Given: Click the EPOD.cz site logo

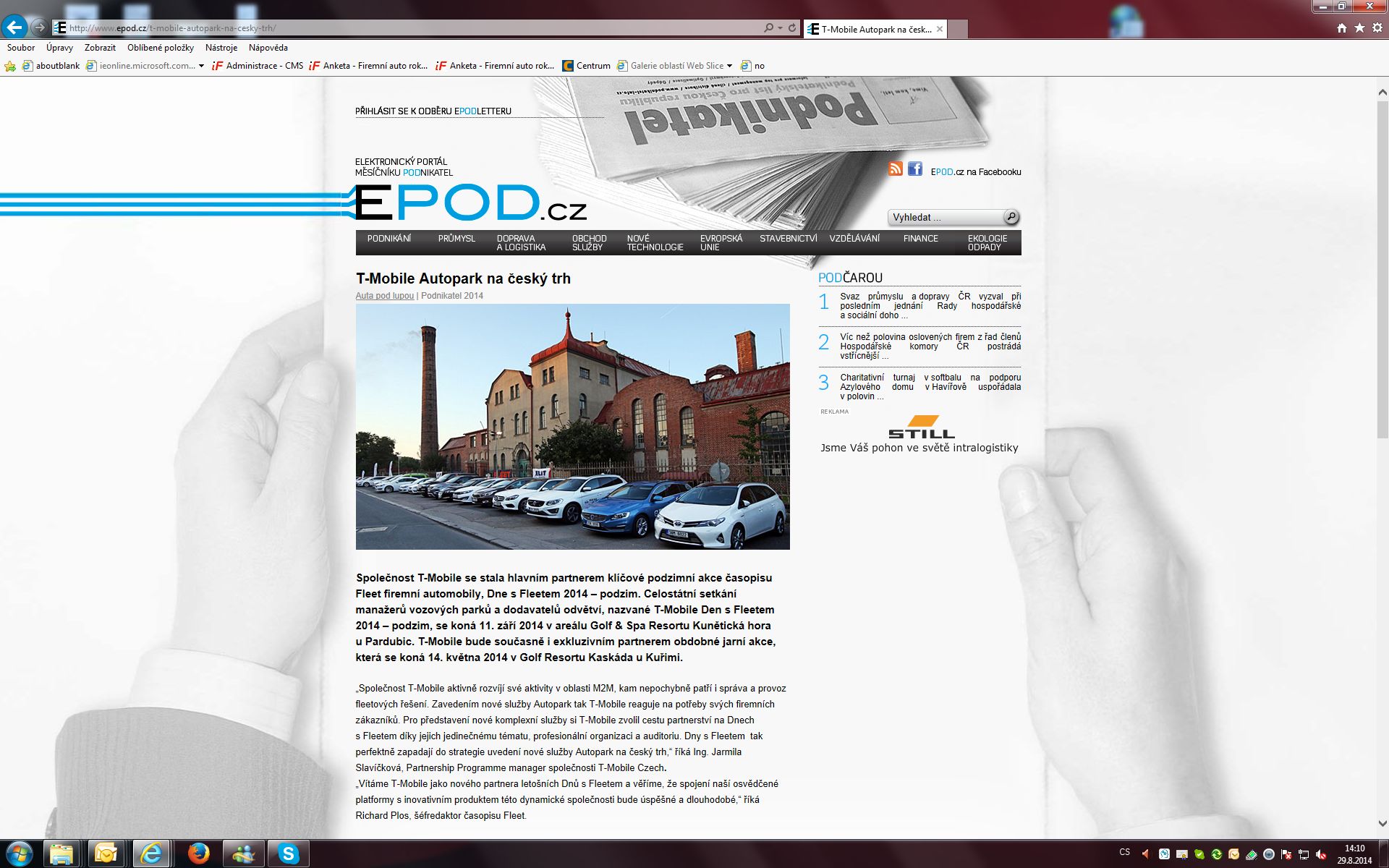Looking at the screenshot, I should pos(470,203).
